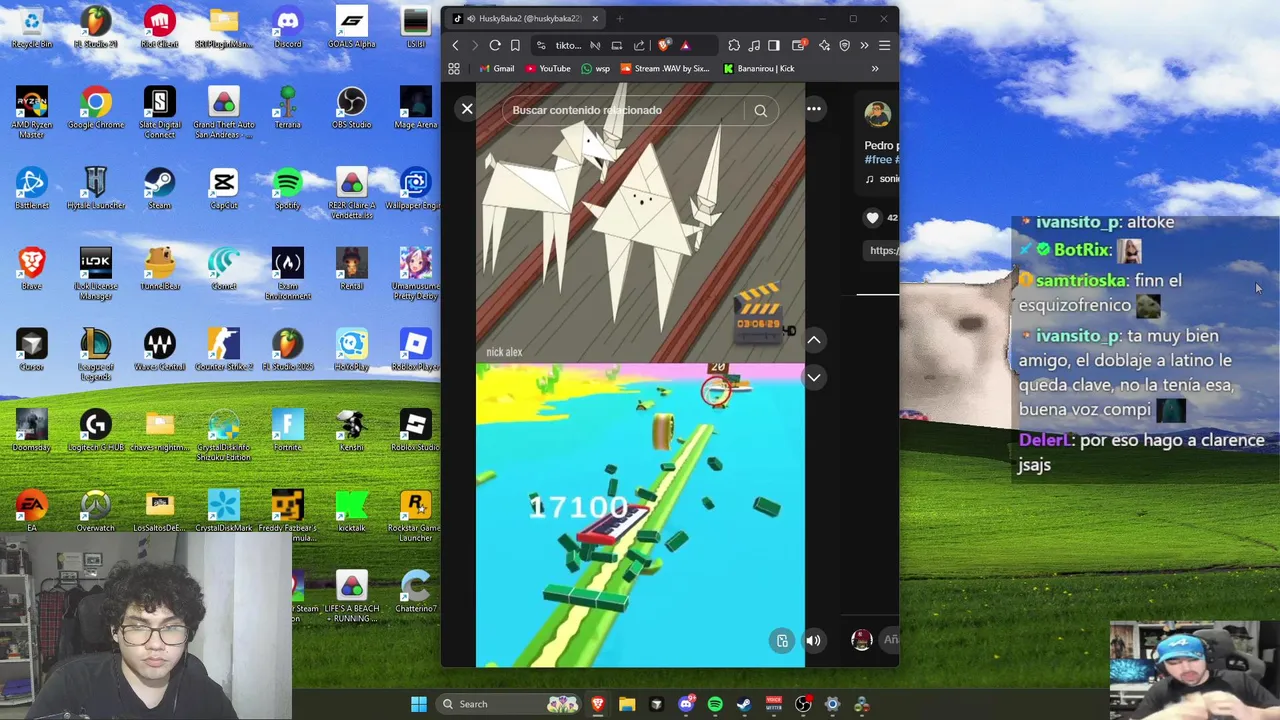Open Steam from the taskbar
The width and height of the screenshot is (1280, 720).
point(744,704)
